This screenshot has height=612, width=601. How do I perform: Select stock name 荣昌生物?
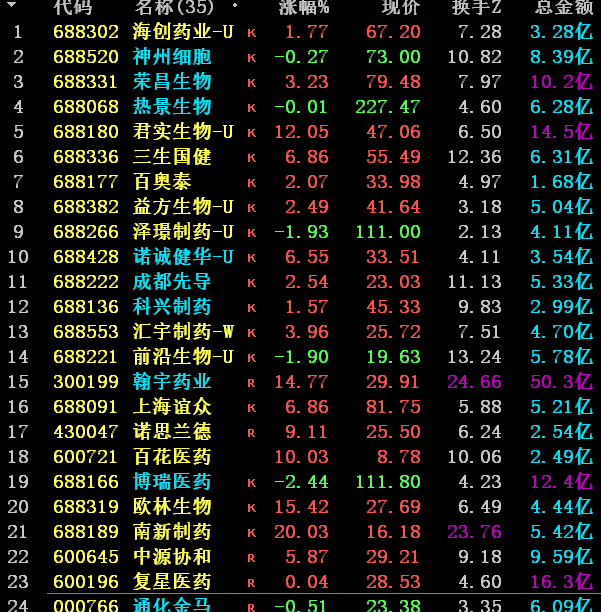tap(172, 82)
